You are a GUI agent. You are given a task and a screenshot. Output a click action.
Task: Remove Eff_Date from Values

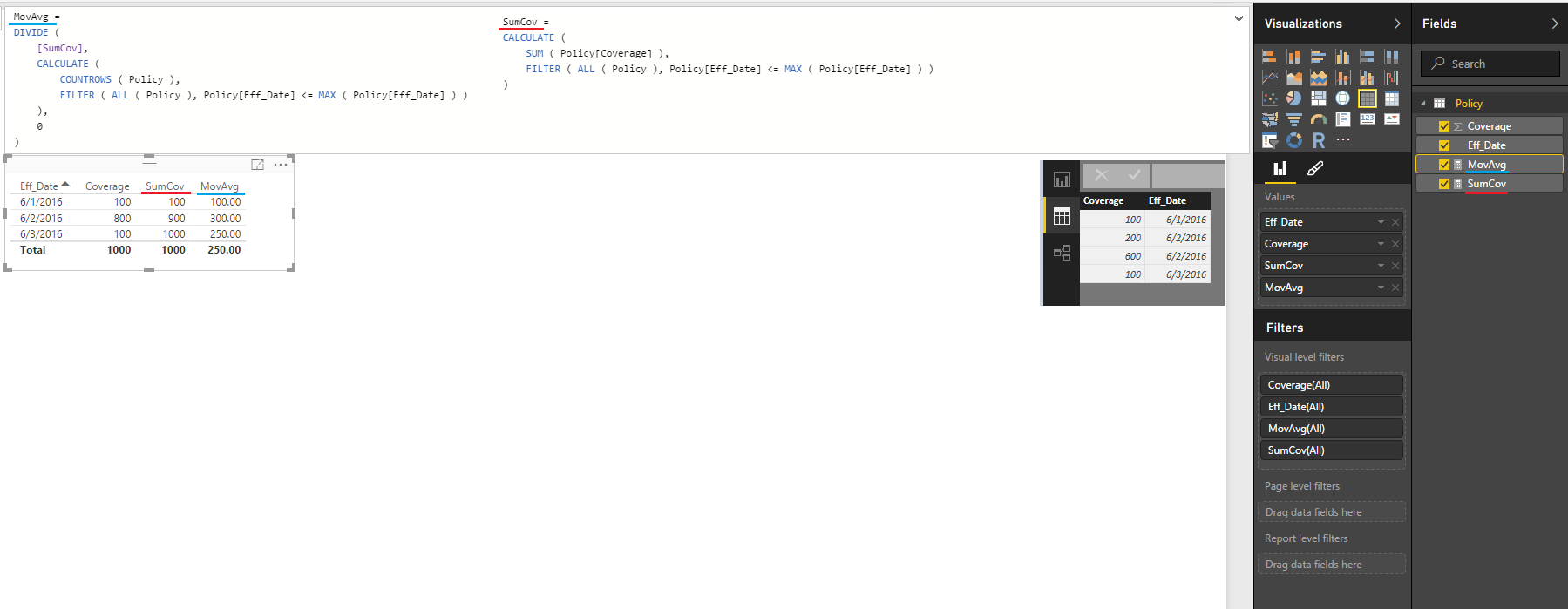coord(1395,222)
